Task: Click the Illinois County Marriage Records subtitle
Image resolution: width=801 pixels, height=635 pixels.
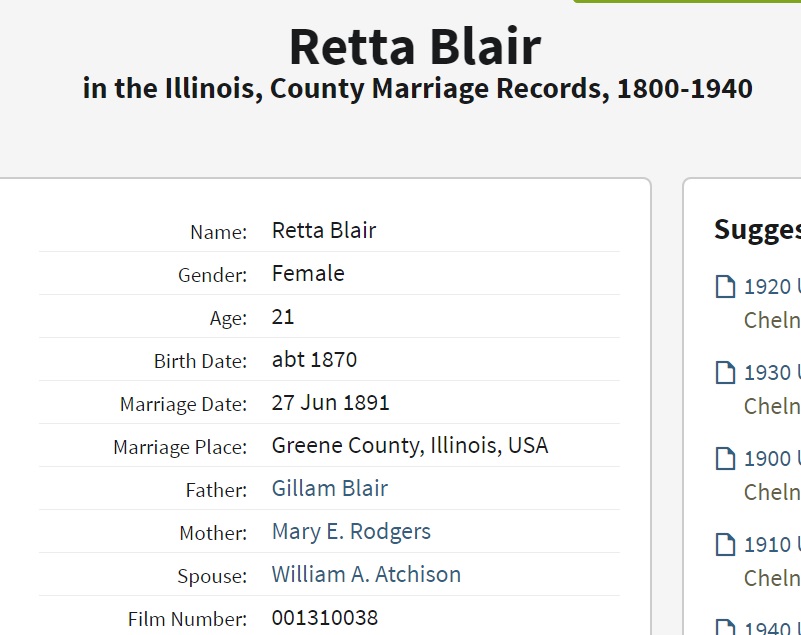Action: (417, 89)
